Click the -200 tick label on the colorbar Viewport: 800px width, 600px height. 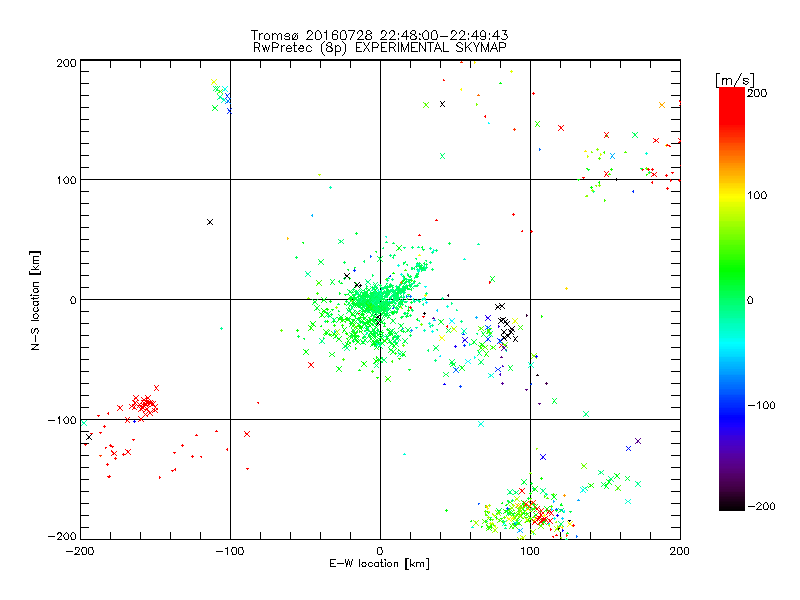(x=761, y=506)
